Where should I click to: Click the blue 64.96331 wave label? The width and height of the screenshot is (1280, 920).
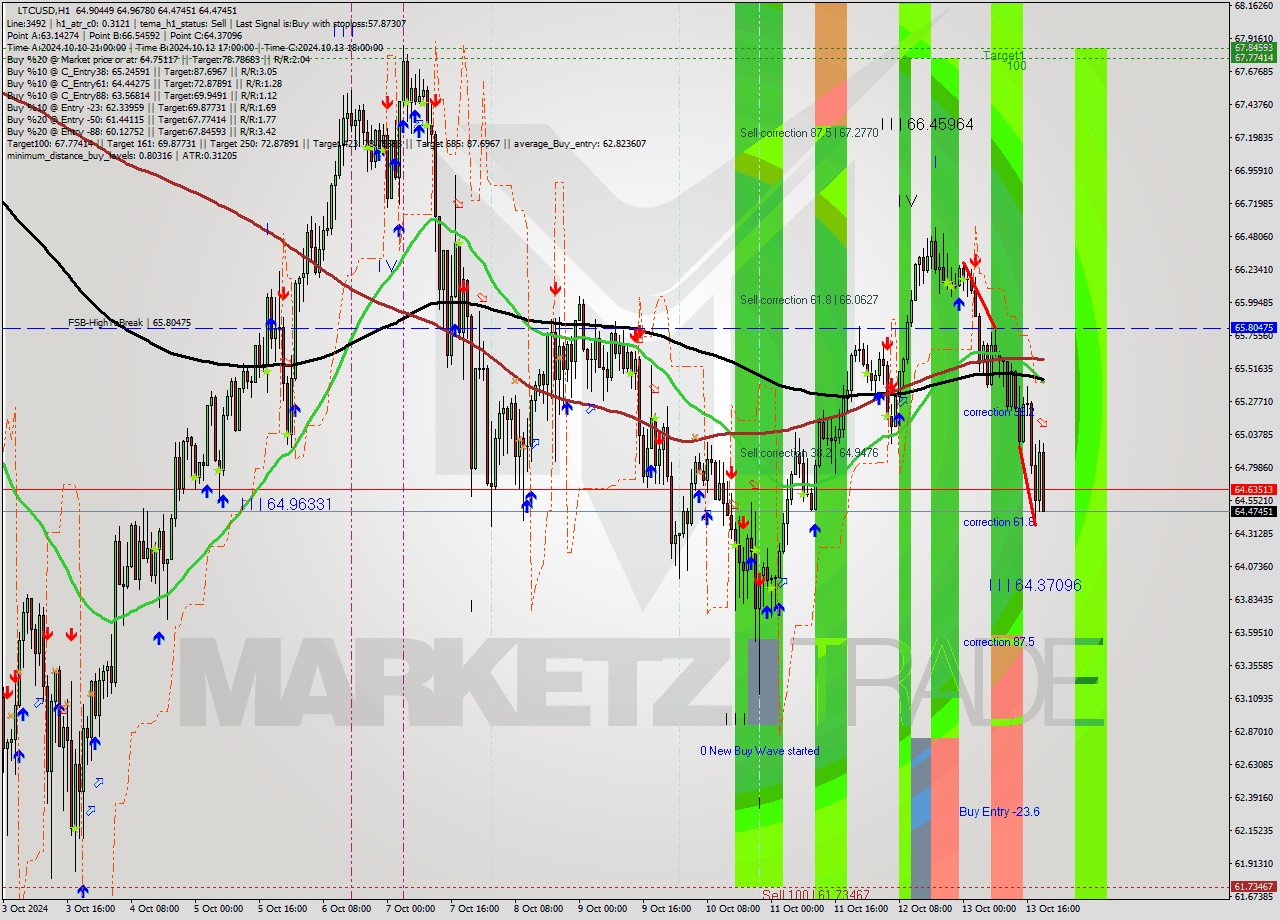click(x=286, y=504)
